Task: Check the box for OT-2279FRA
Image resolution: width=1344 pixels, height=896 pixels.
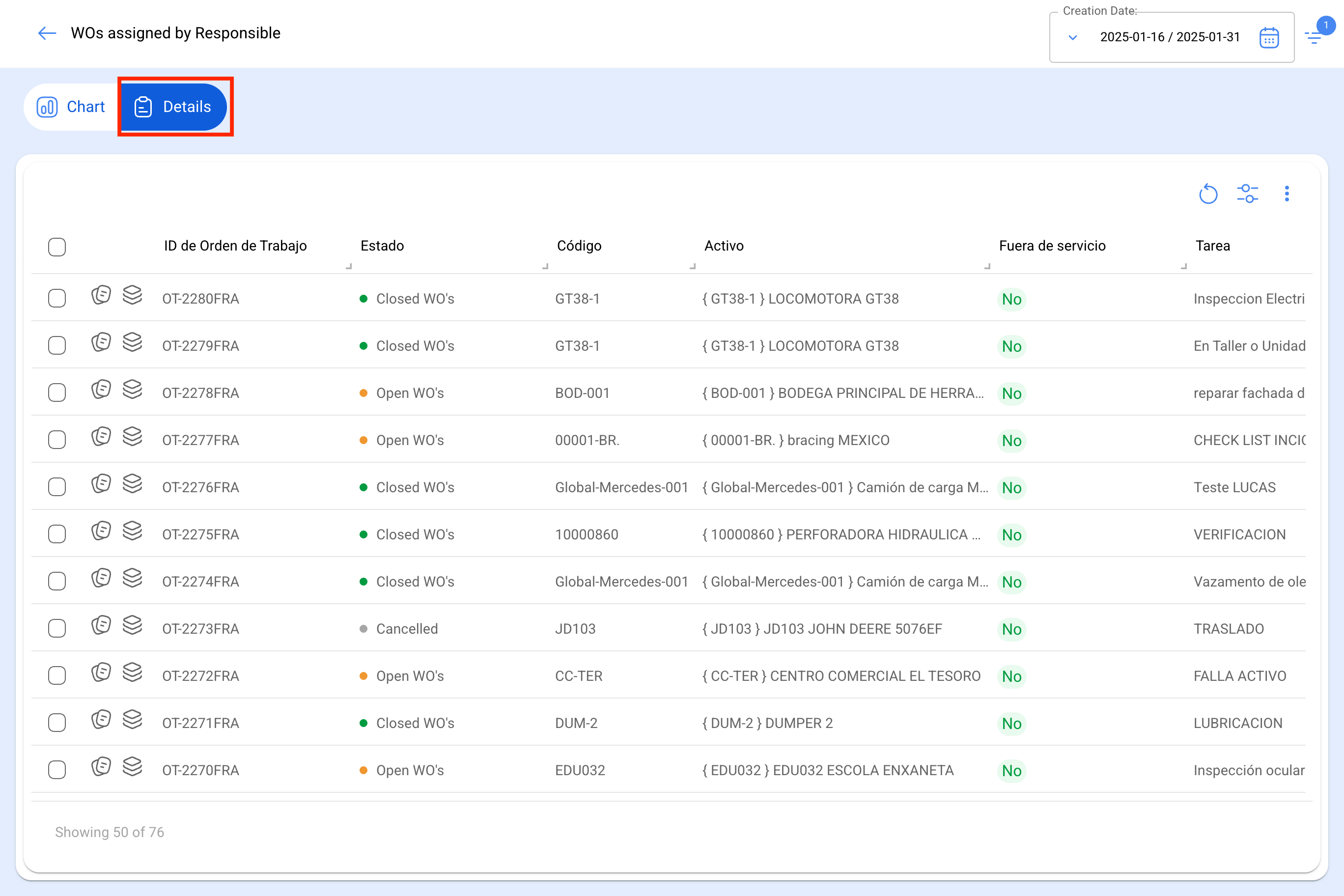Action: [x=57, y=345]
